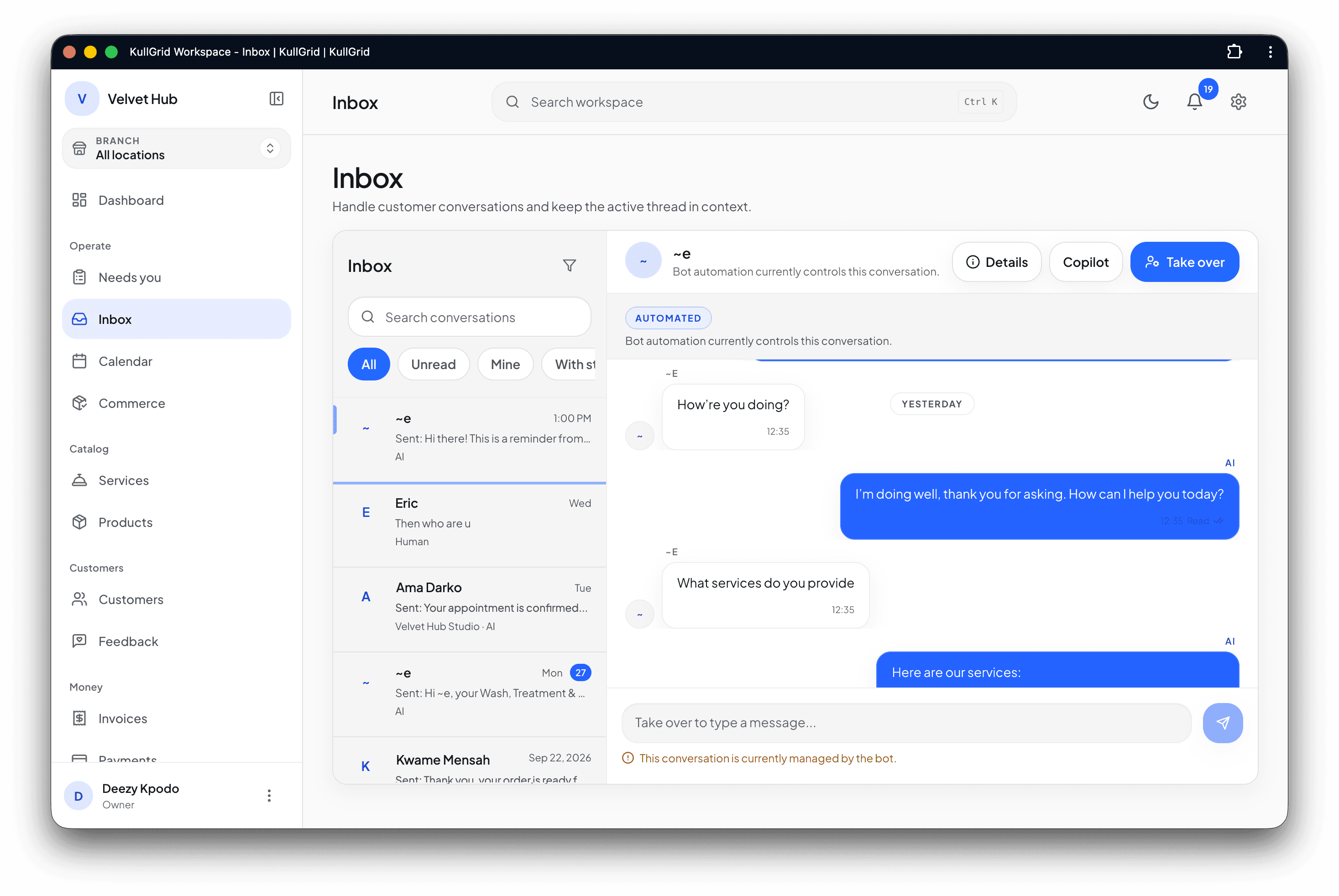This screenshot has width=1339, height=896.
Task: Click Take over button
Action: point(1185,262)
